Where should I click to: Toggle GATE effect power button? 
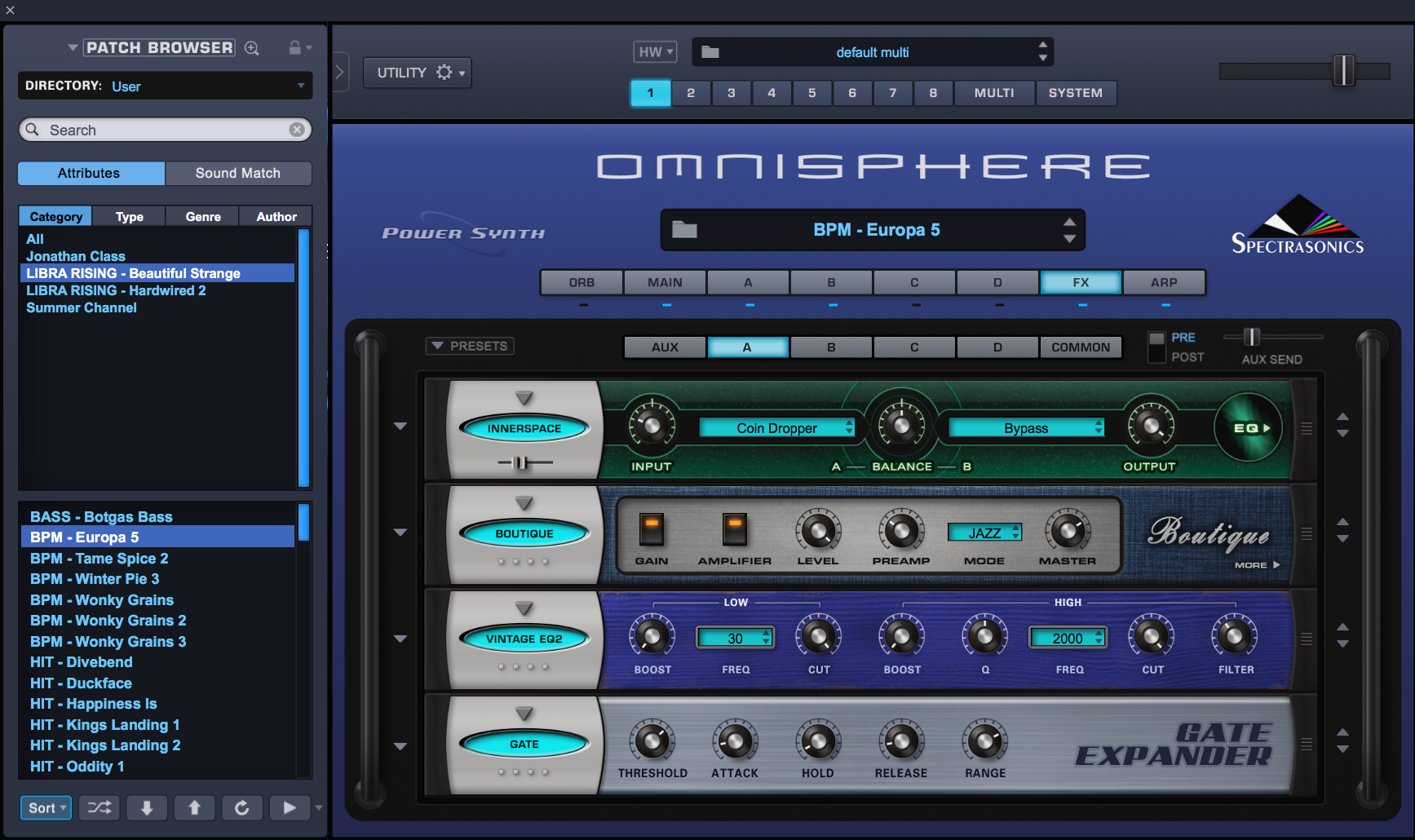tap(524, 744)
